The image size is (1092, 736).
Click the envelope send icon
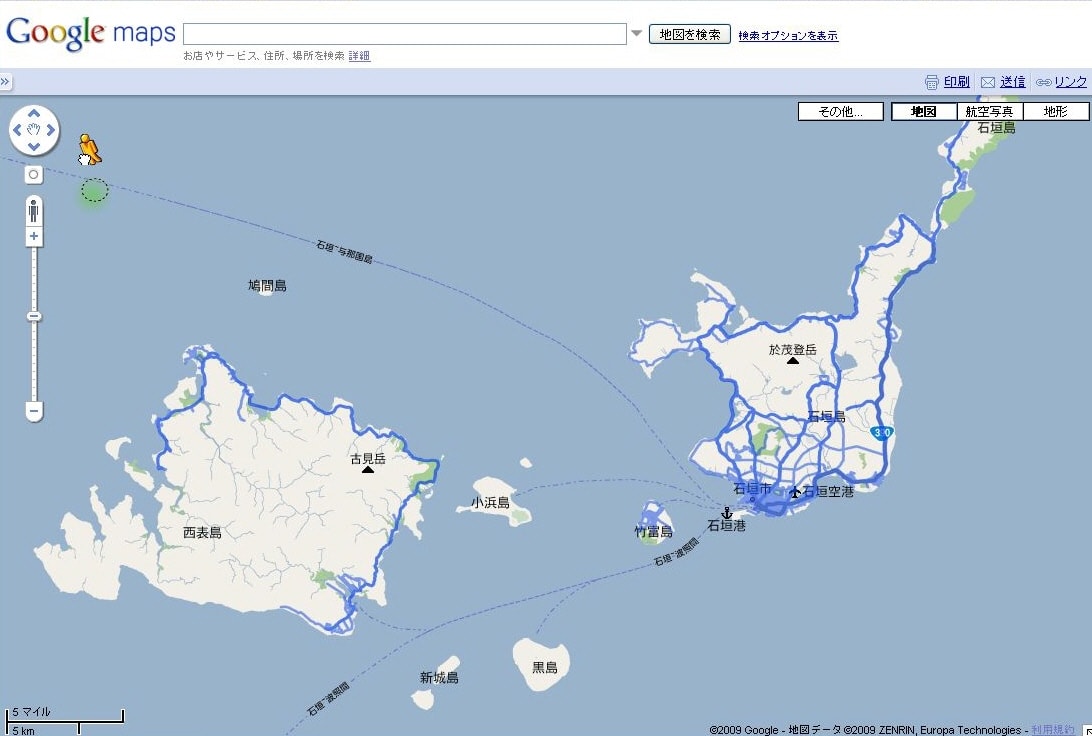988,82
